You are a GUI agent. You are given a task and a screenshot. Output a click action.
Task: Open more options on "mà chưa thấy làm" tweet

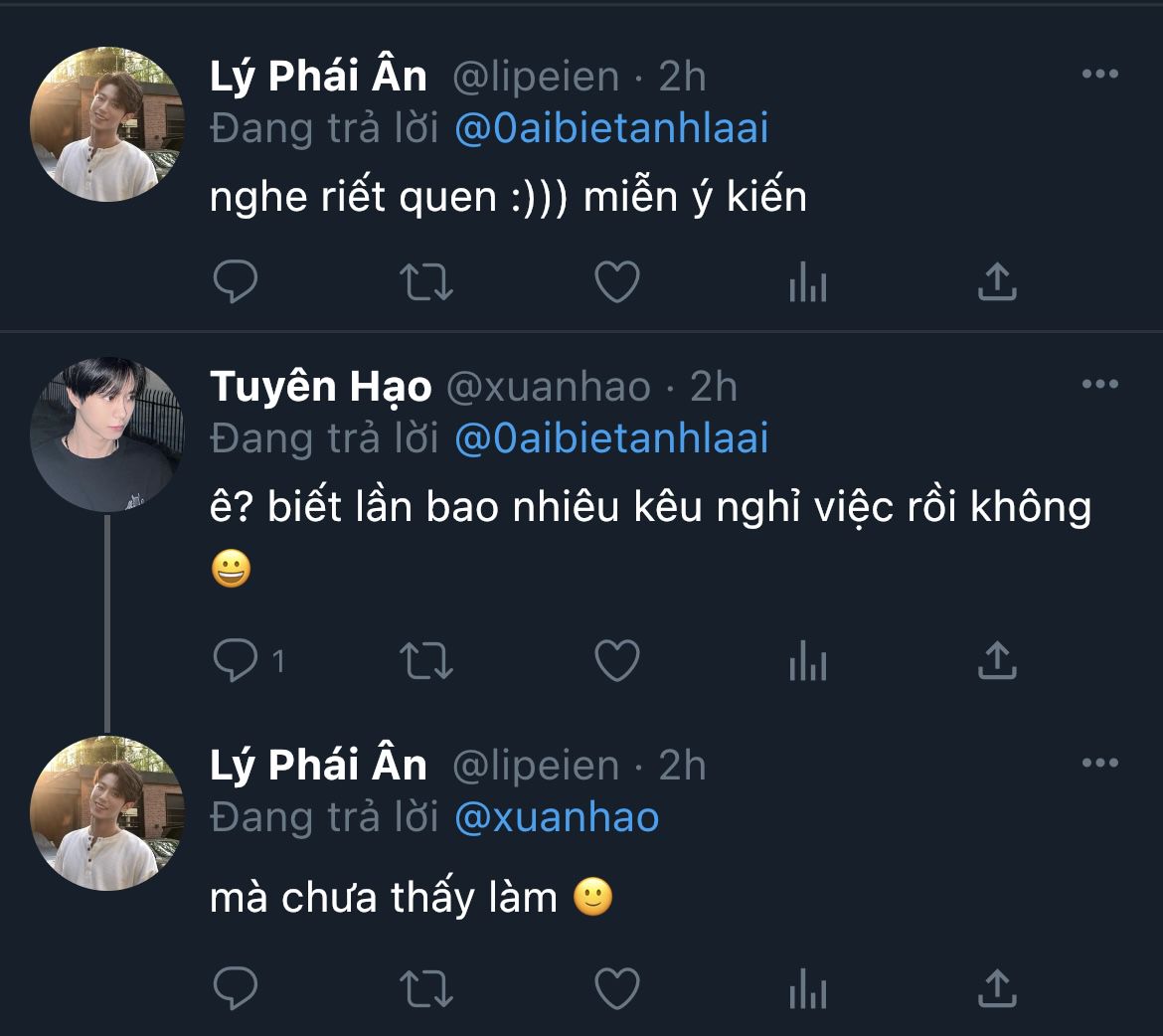(1099, 764)
